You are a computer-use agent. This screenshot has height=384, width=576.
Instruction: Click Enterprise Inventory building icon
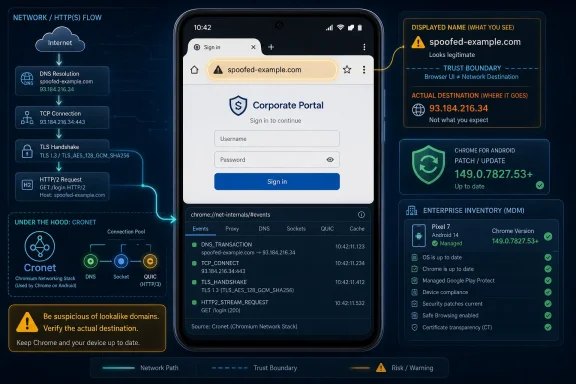tap(411, 210)
